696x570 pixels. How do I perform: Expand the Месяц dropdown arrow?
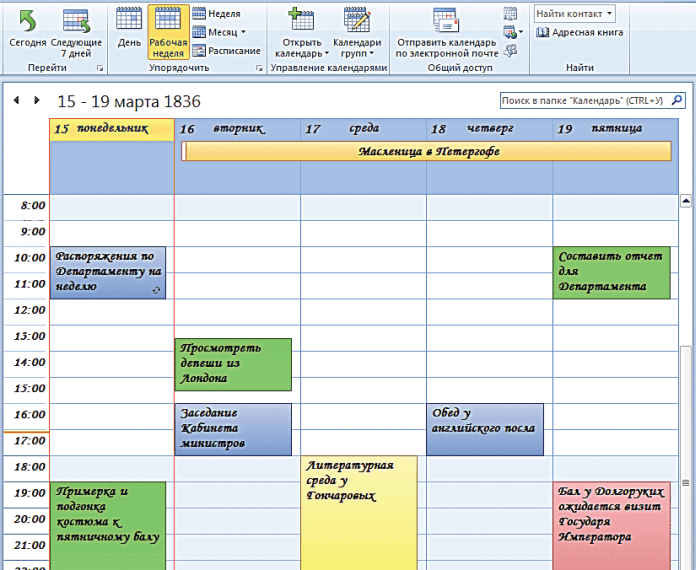click(242, 32)
